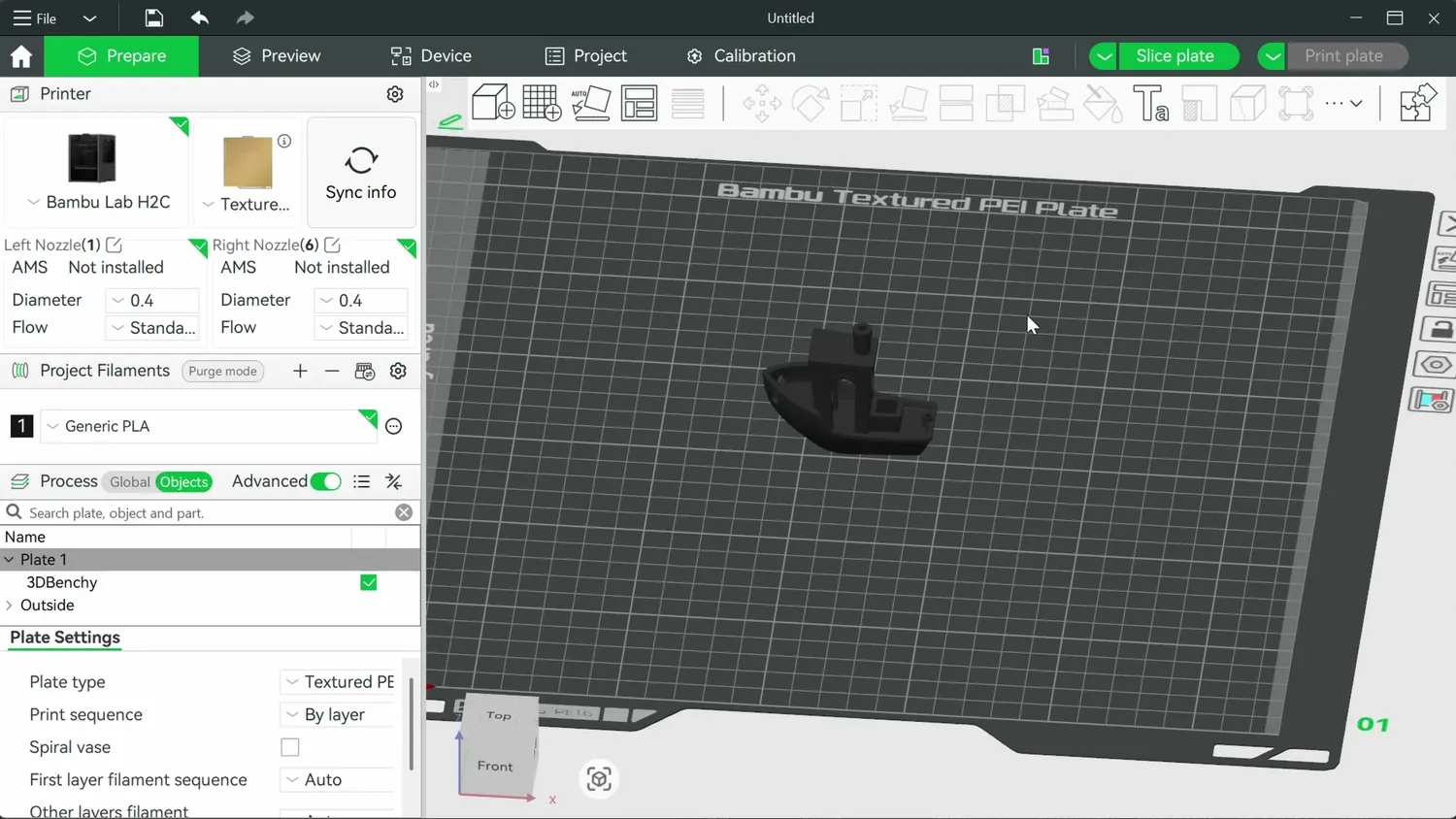Image resolution: width=1456 pixels, height=819 pixels.
Task: Click the Redo arrow
Action: point(245,17)
